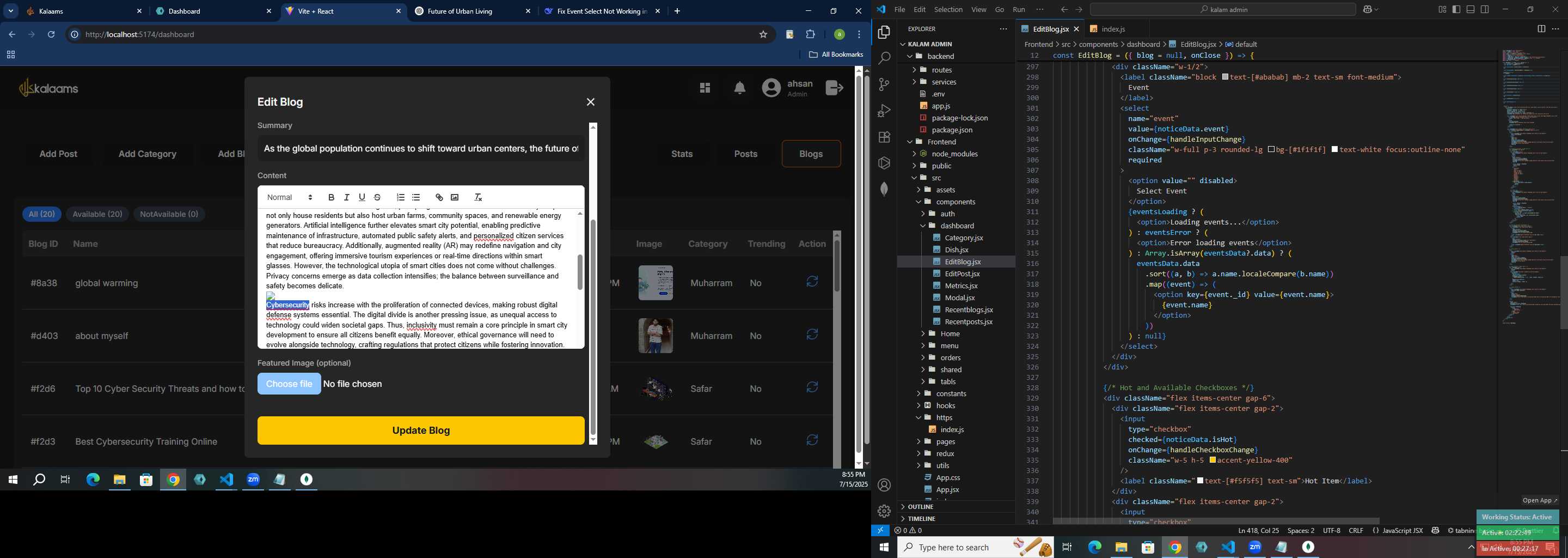
Task: Expand the routes folder
Action: point(914,70)
